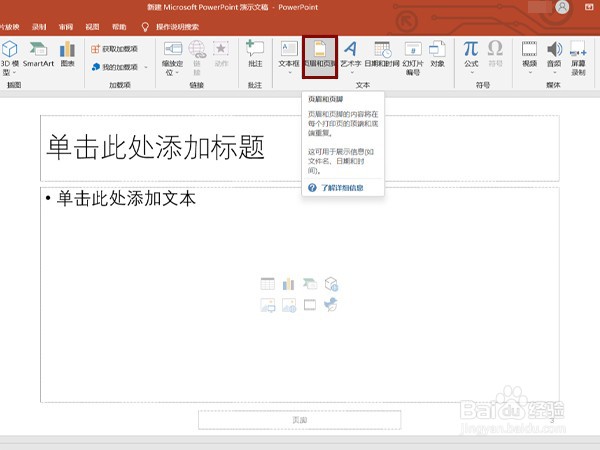Viewport: 600px width, 450px height.
Task: Click the 单击此处添加标题 title placeholder
Action: pos(300,148)
